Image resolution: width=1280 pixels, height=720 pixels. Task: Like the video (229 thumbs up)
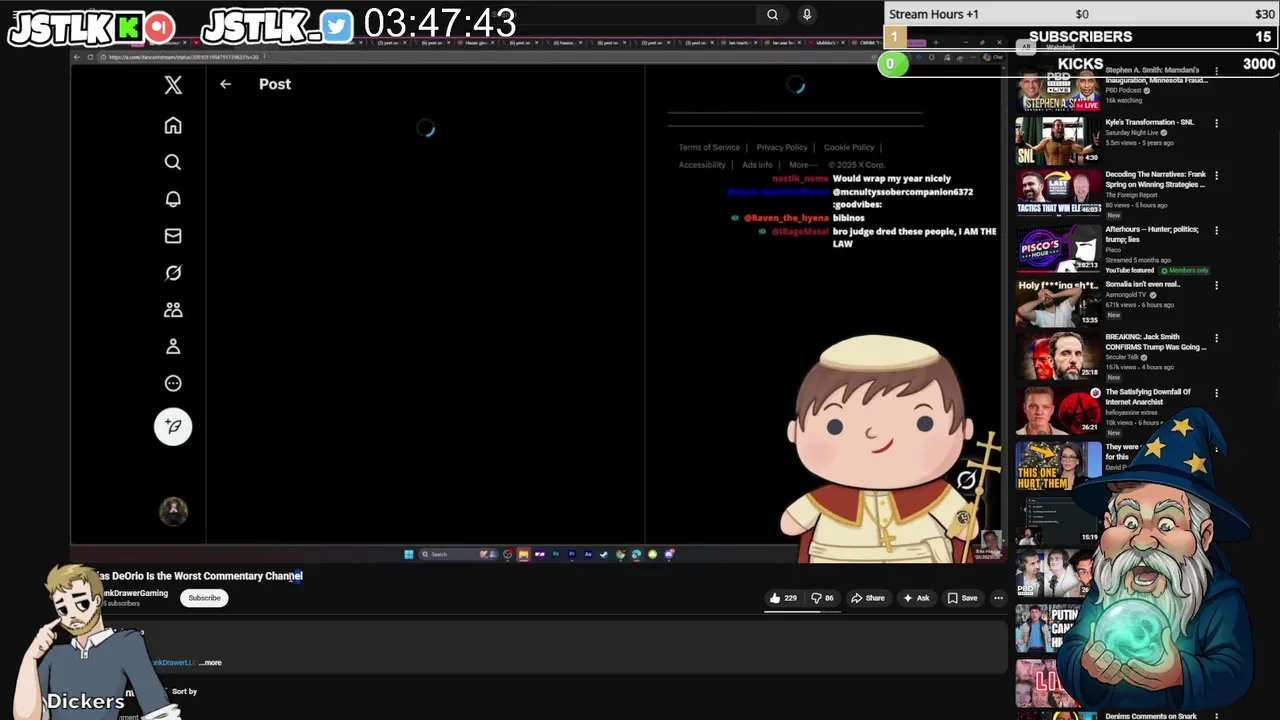(783, 598)
